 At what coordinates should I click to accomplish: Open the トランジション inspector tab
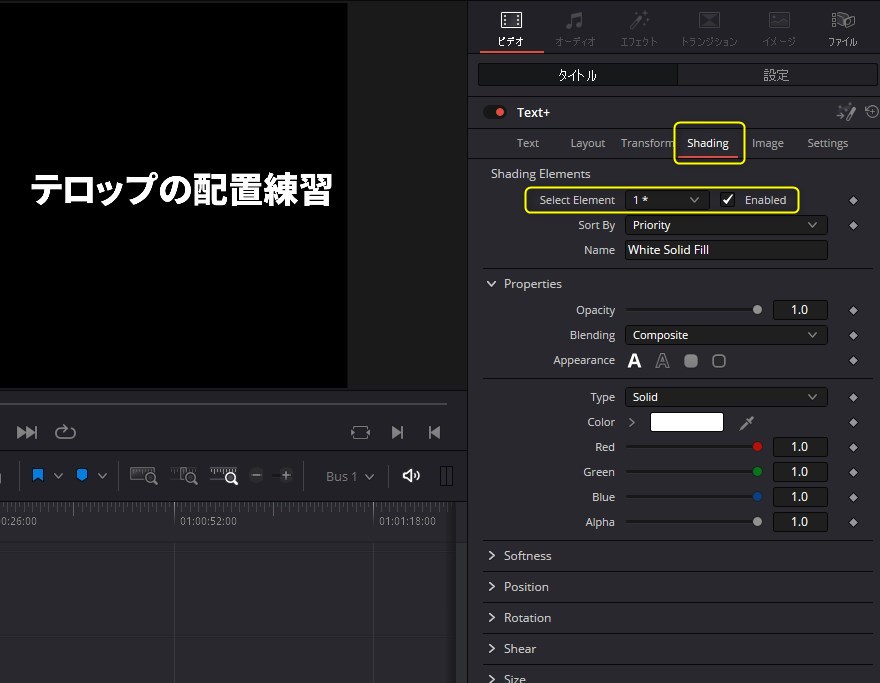tap(709, 29)
